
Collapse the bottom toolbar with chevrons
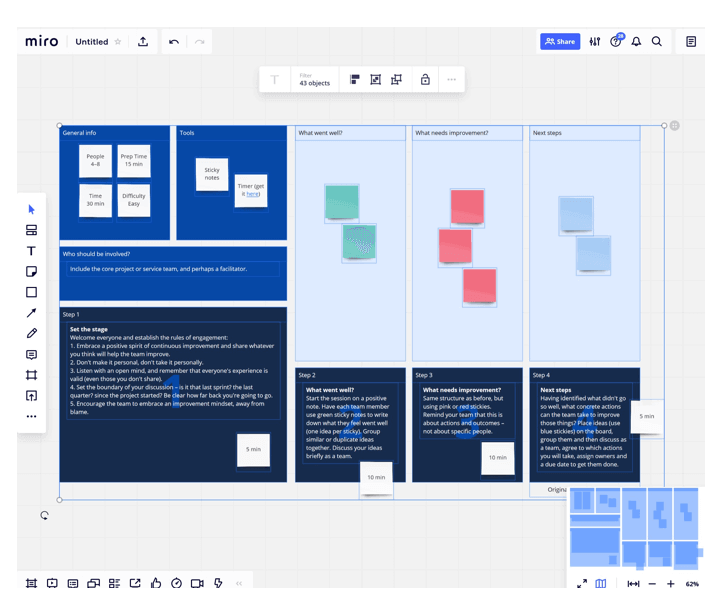coord(239,583)
